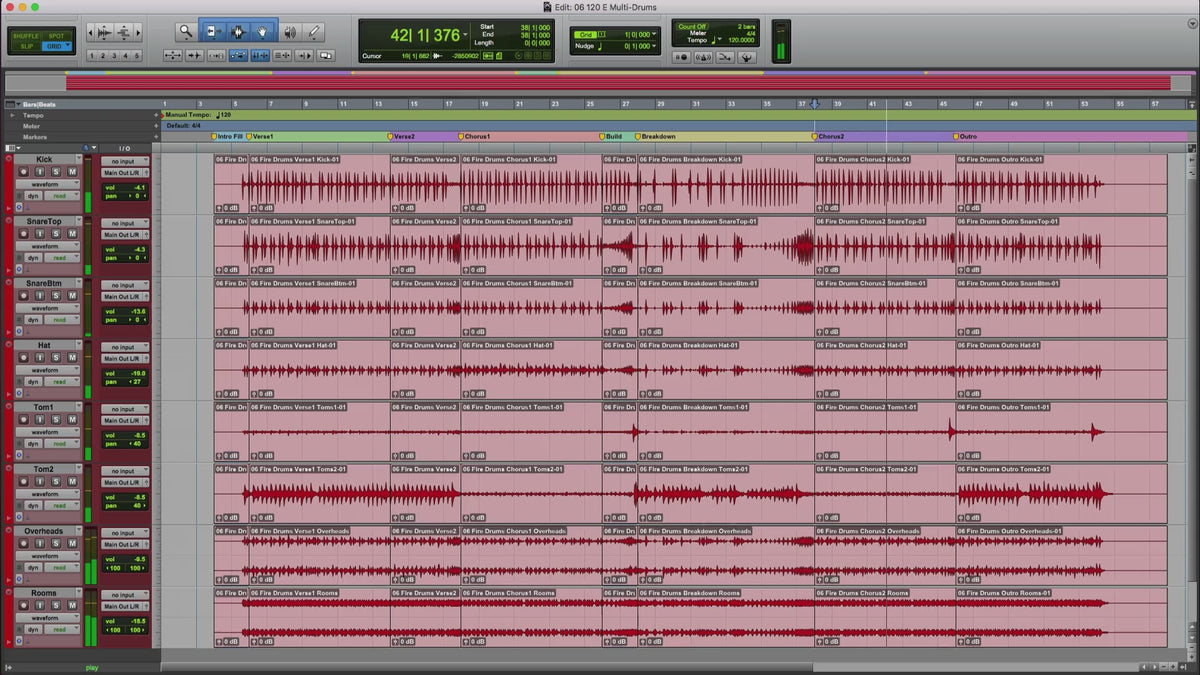
Task: Select the Grabber hand tool
Action: tap(263, 32)
